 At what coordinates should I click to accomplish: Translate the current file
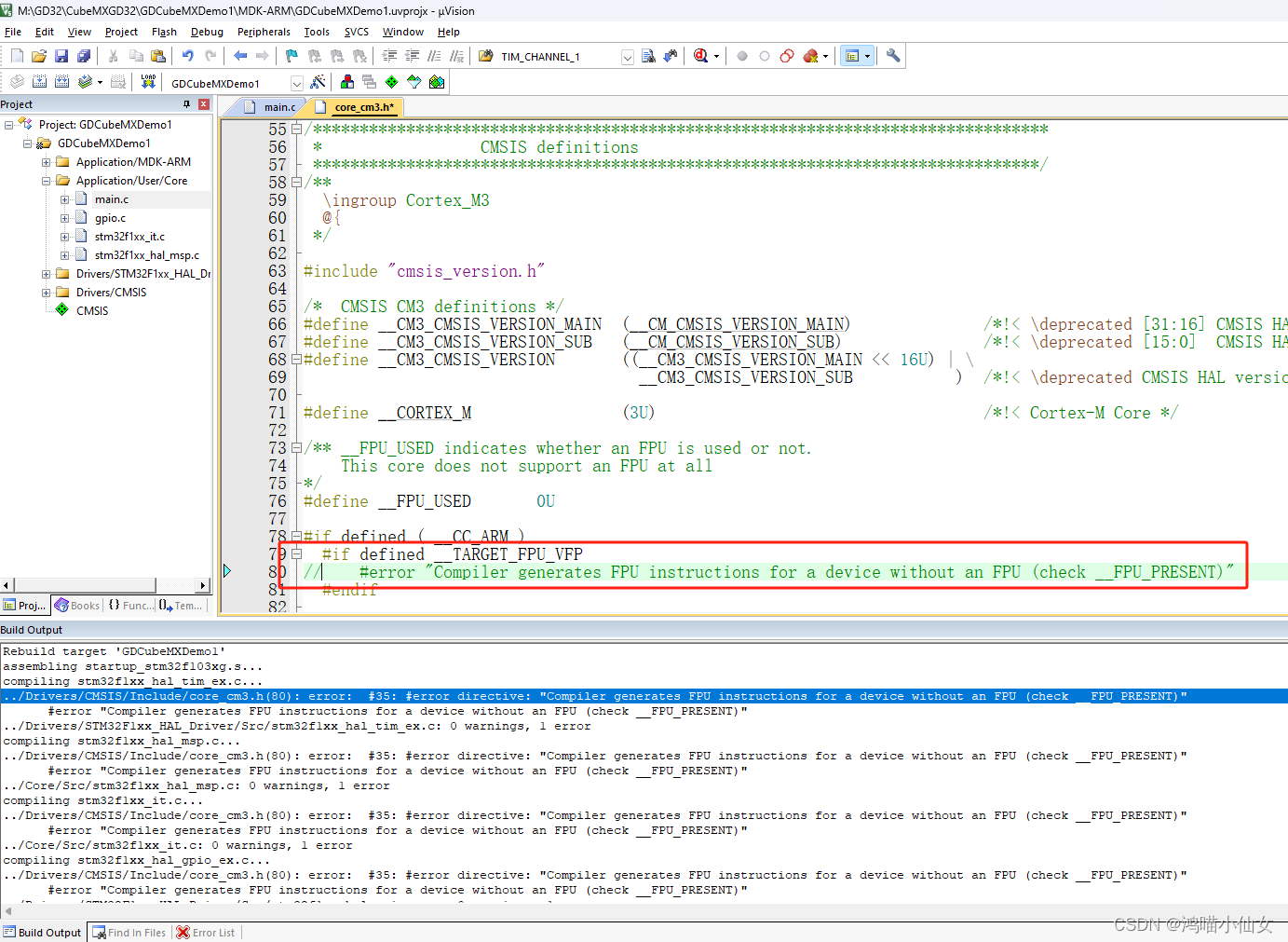tap(17, 82)
